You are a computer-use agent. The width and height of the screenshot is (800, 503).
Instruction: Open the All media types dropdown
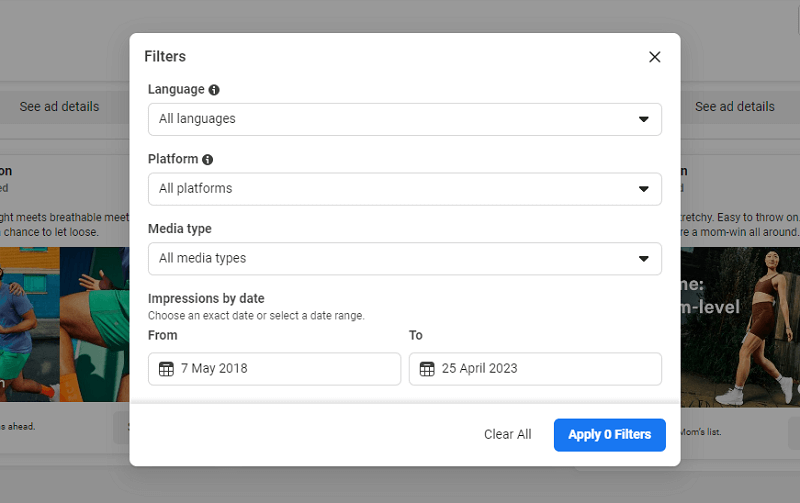(x=405, y=259)
